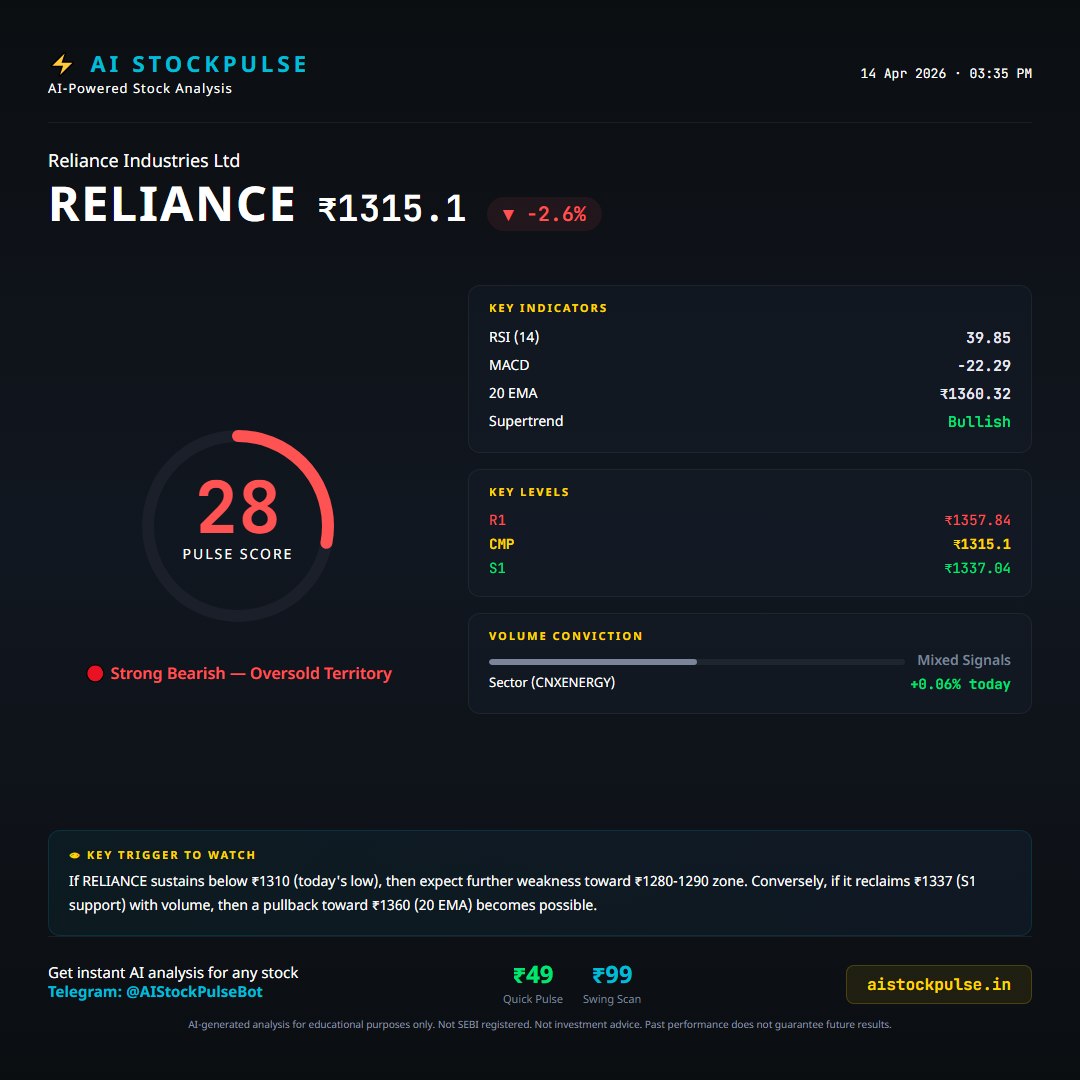Click the lightning bolt logo icon
The image size is (1080, 1080).
[62, 64]
